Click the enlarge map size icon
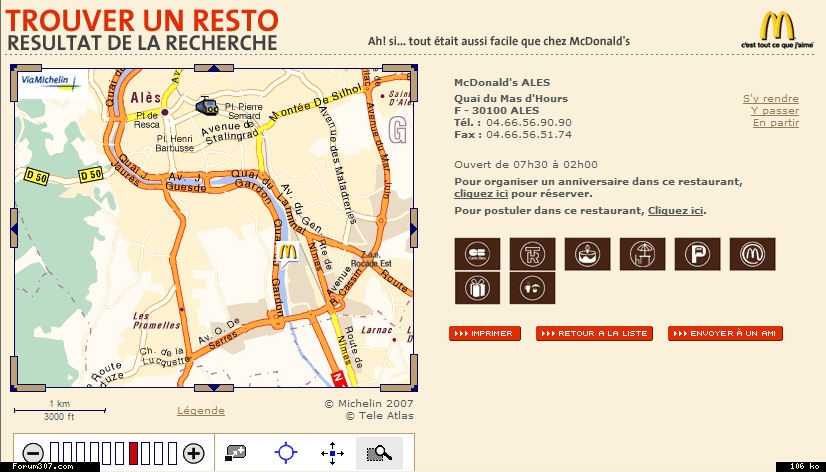Screen dimensions: 826x472 click(235, 452)
